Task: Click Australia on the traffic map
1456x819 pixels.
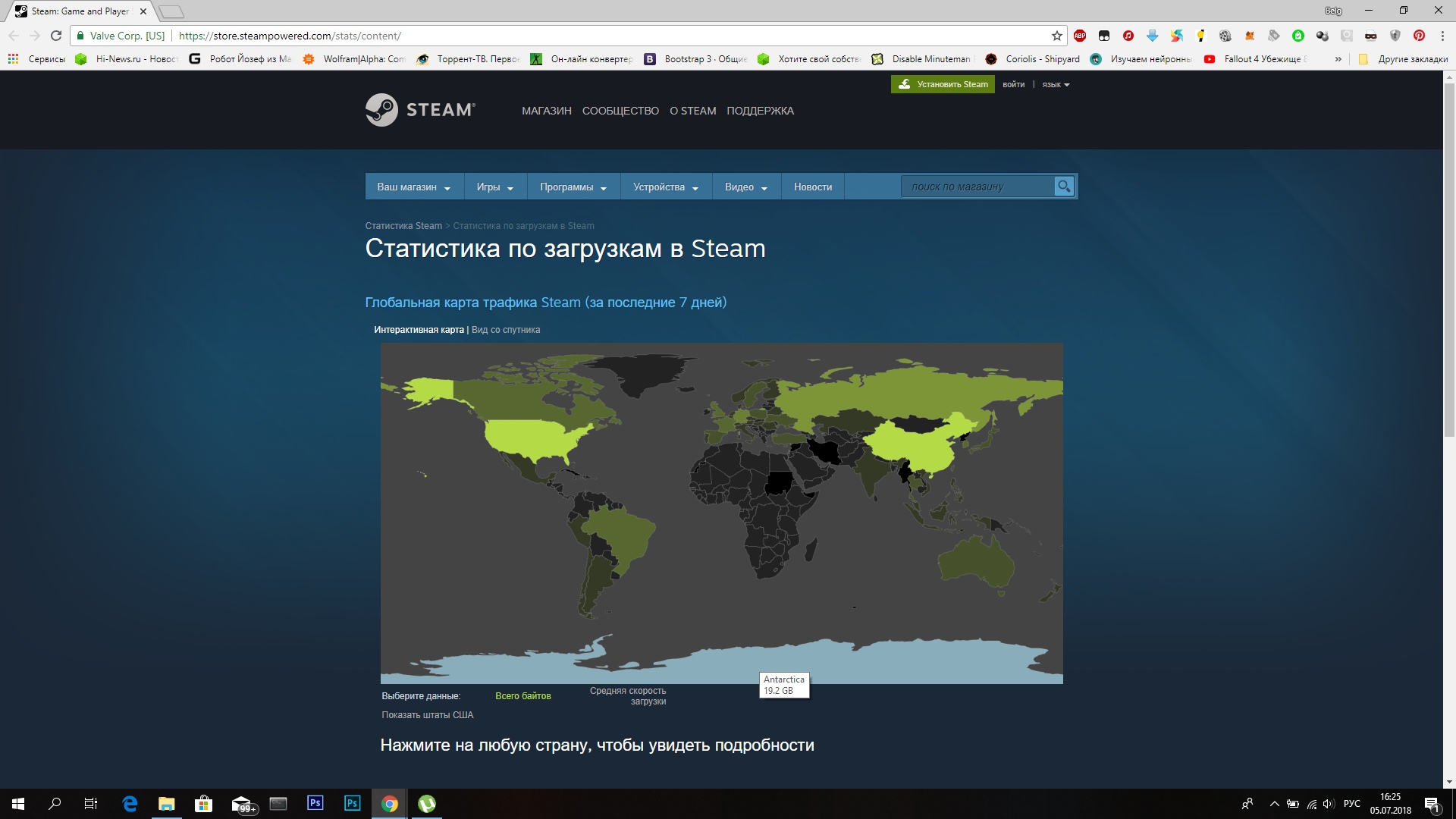Action: coord(977,563)
